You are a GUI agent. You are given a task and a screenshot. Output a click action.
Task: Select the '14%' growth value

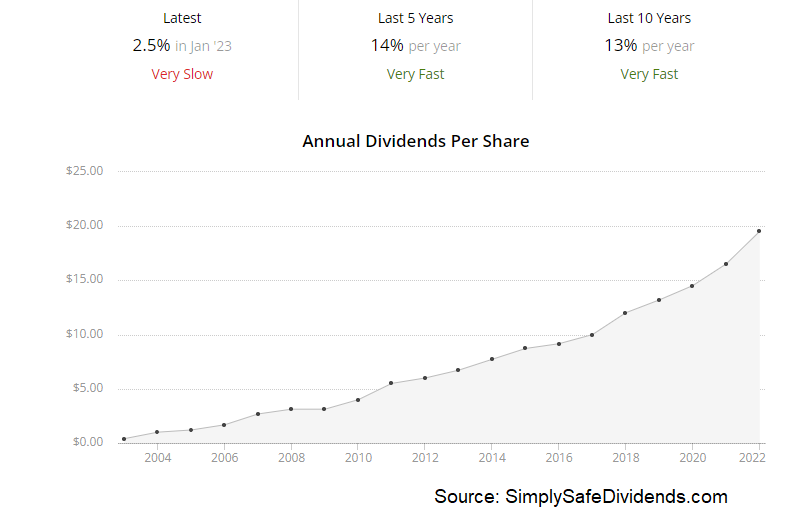pos(387,46)
